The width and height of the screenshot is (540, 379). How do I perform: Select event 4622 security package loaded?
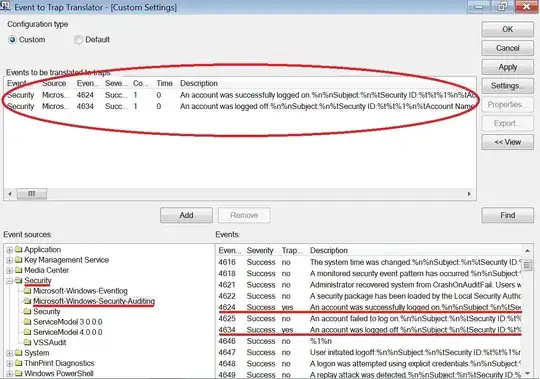pyautogui.click(x=369, y=296)
